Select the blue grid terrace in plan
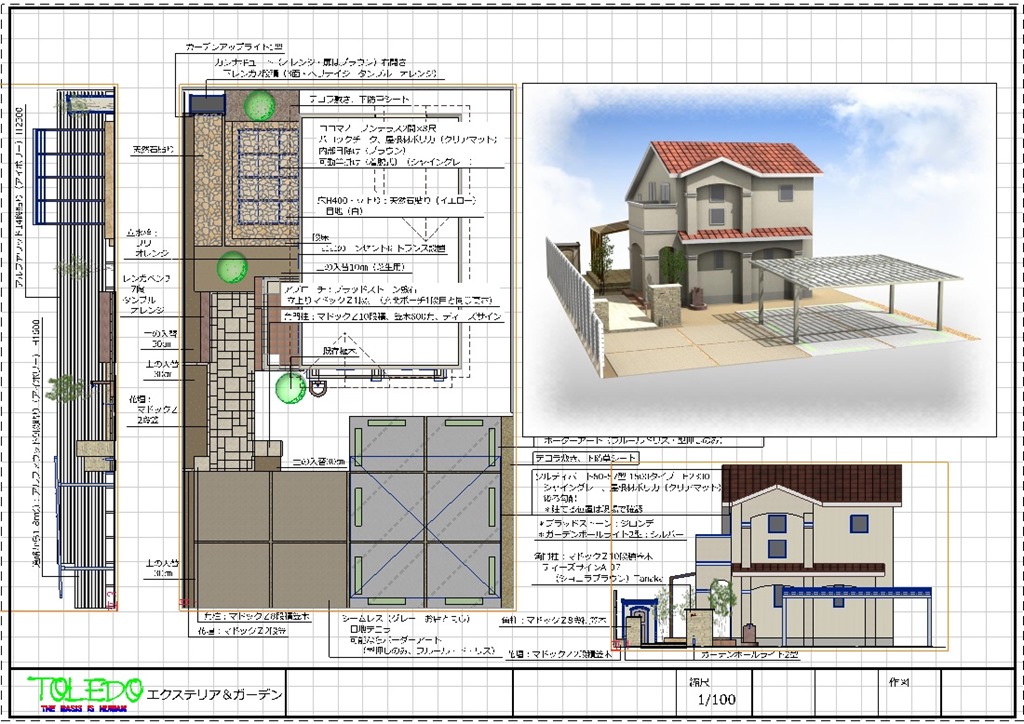This screenshot has width=1024, height=724. pyautogui.click(x=264, y=172)
